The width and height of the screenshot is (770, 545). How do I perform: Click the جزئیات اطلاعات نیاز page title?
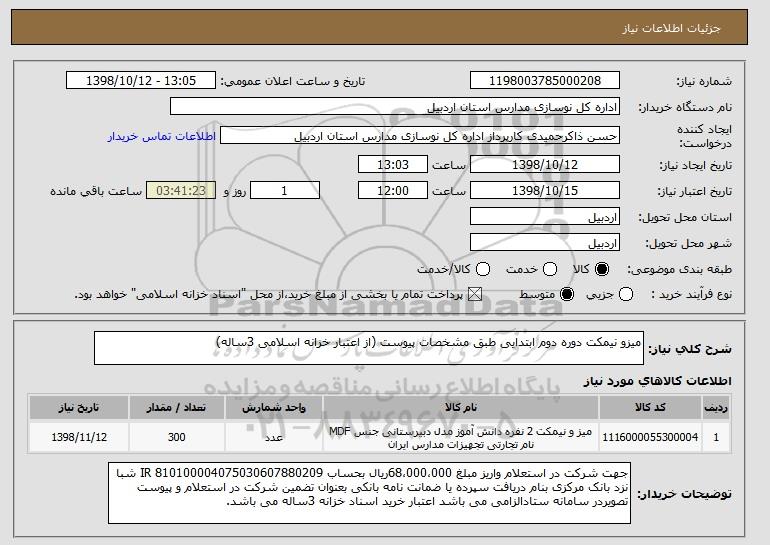point(671,28)
